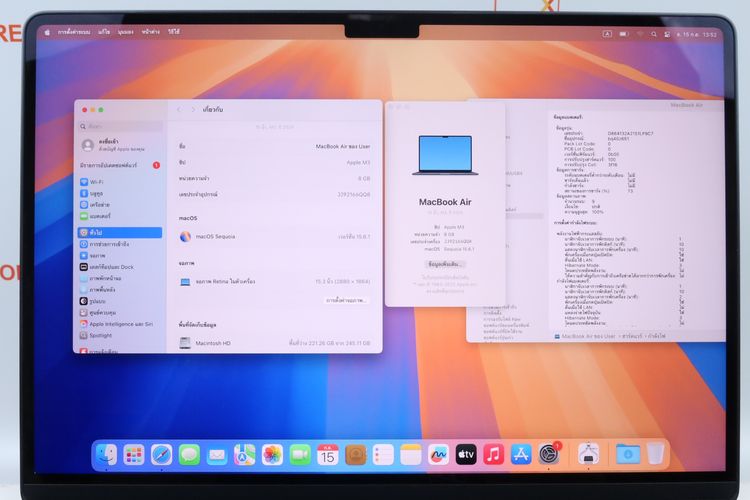This screenshot has height=500, width=750.
Task: Open the มุมมอง (View) menu
Action: tap(125, 32)
